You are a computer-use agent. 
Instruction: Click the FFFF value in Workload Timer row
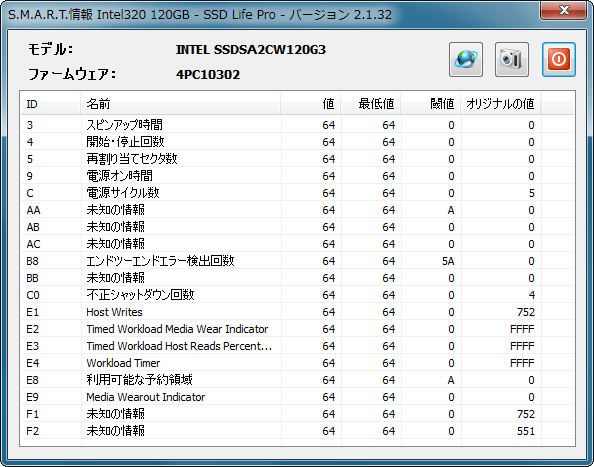pos(522,363)
